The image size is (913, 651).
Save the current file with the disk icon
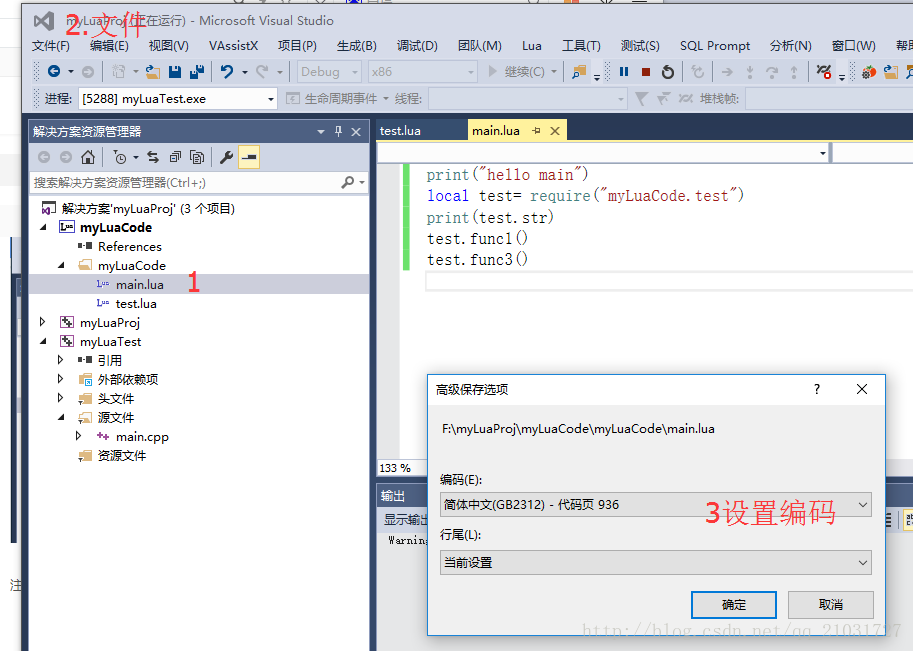coord(175,72)
